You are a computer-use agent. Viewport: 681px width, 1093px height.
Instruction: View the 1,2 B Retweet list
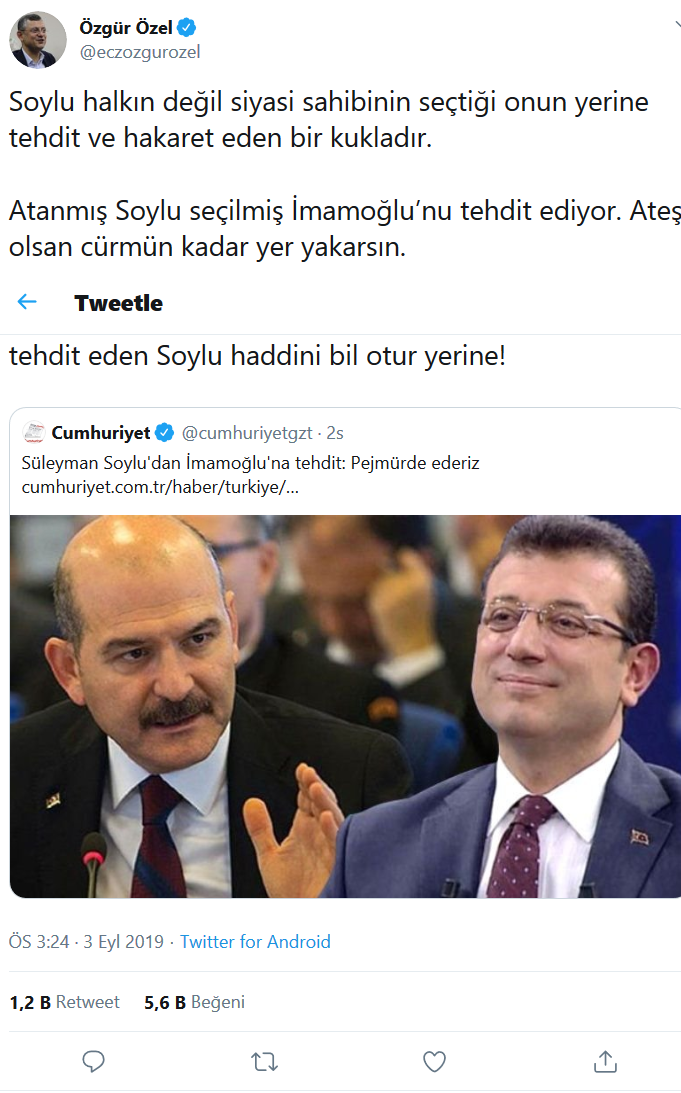tap(65, 1002)
